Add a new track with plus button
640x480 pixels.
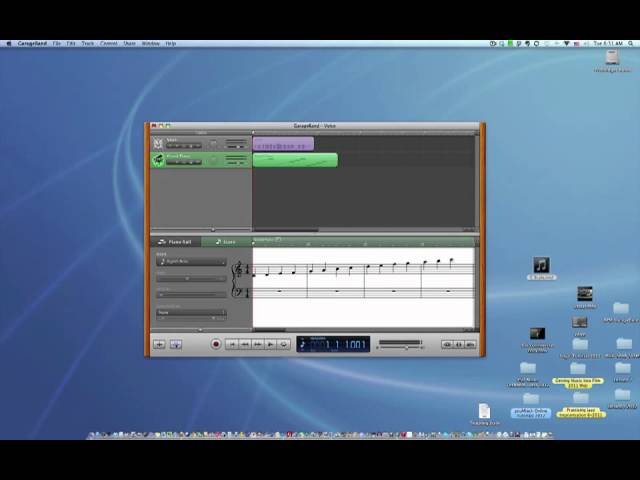159,344
